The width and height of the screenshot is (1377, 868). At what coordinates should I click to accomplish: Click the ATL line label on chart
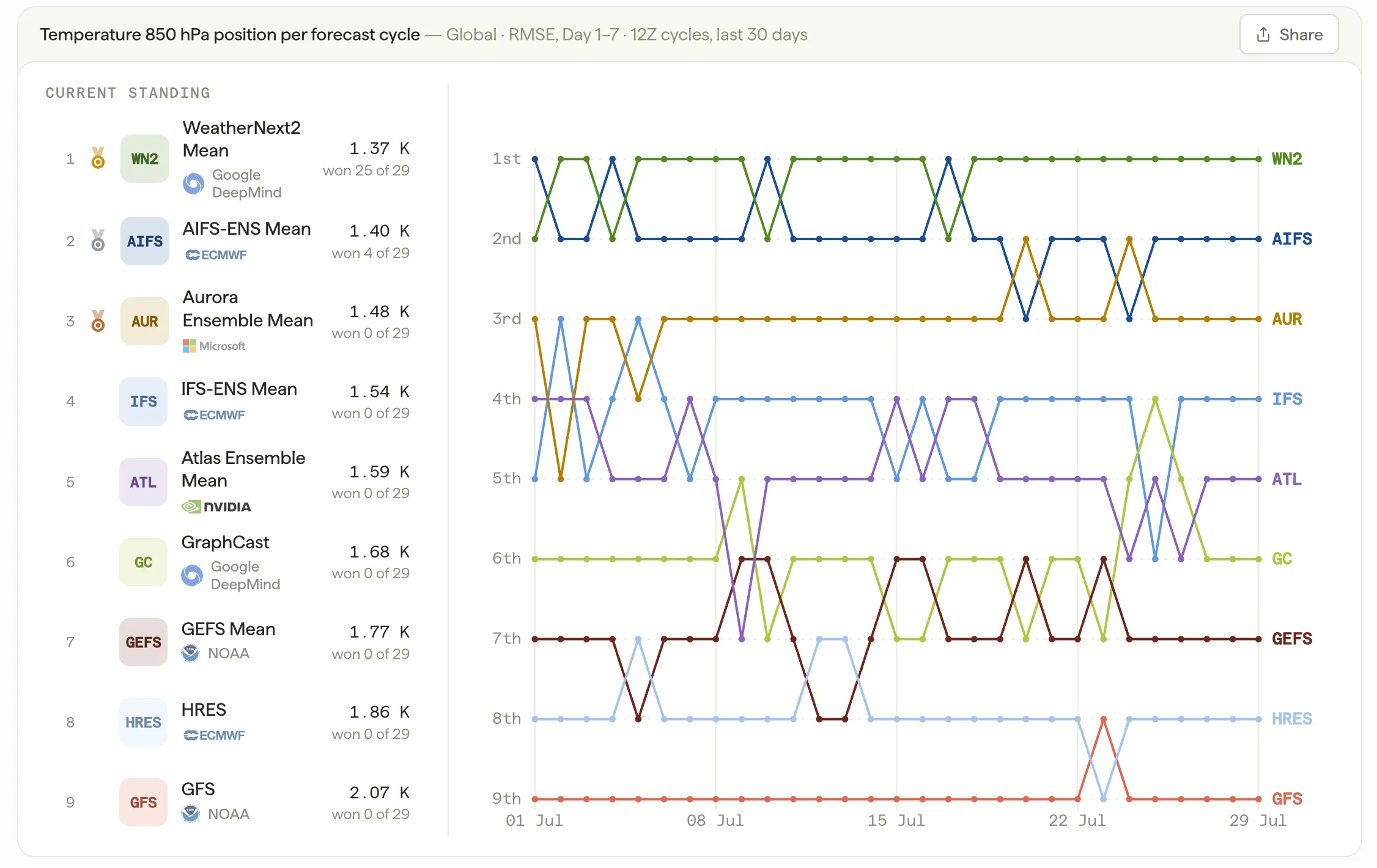[1287, 479]
